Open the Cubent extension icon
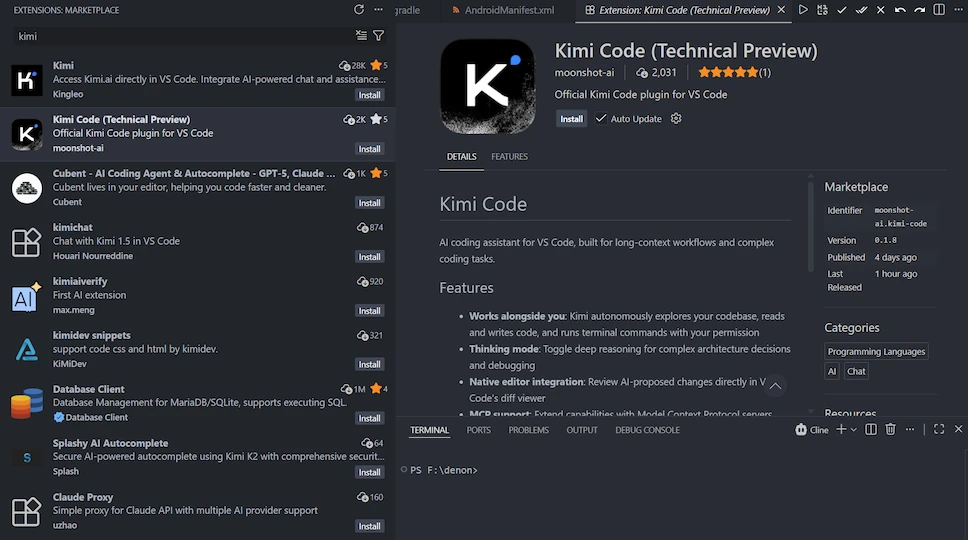This screenshot has width=968, height=540. tap(27, 188)
